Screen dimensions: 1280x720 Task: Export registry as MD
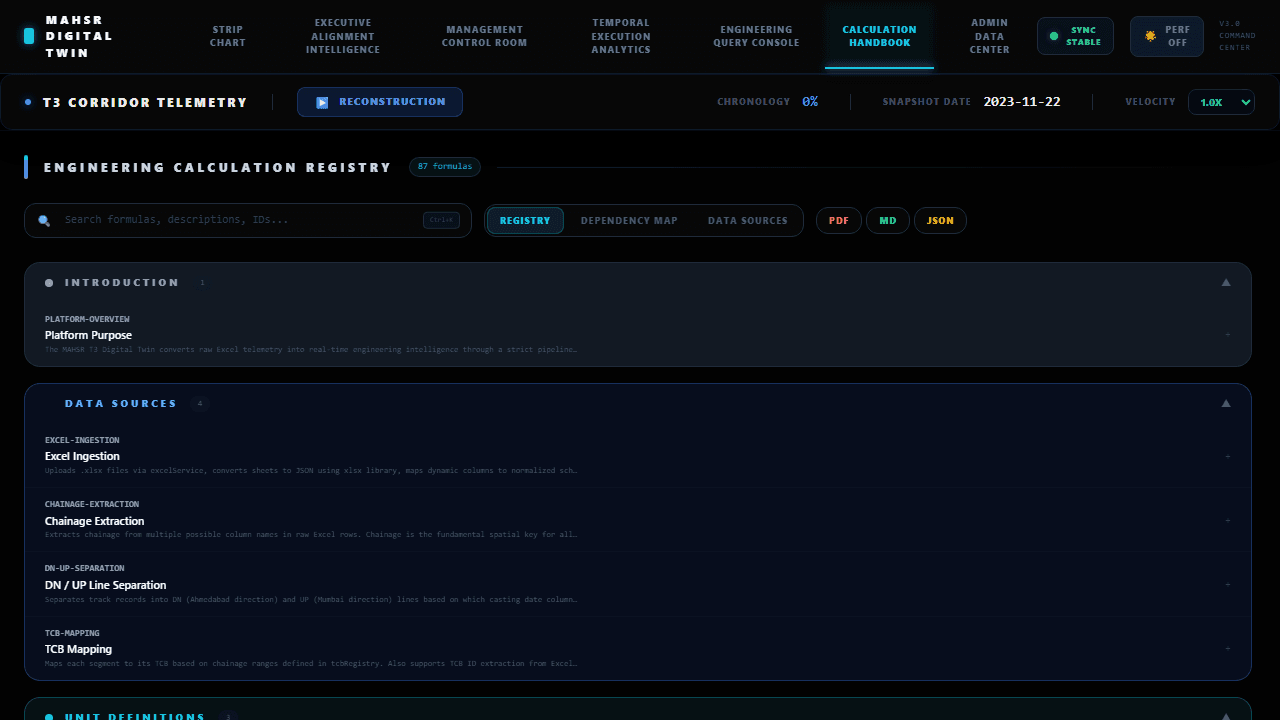click(x=888, y=221)
